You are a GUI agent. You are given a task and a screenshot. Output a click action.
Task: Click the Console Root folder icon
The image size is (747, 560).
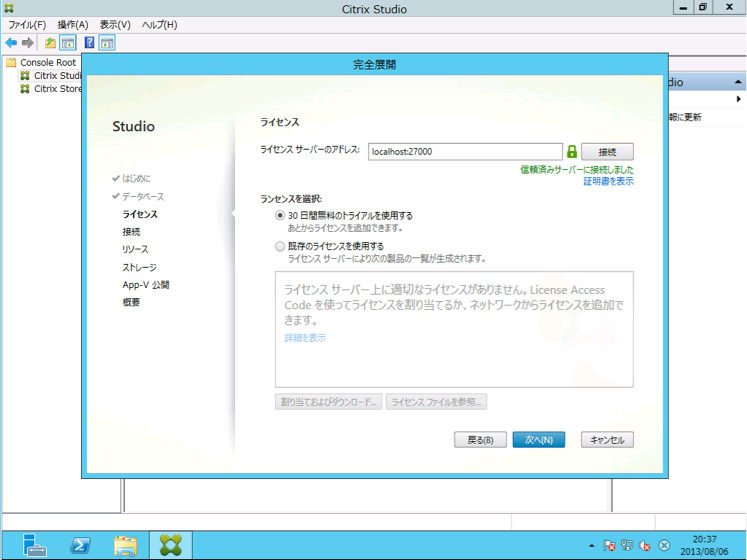click(x=11, y=62)
